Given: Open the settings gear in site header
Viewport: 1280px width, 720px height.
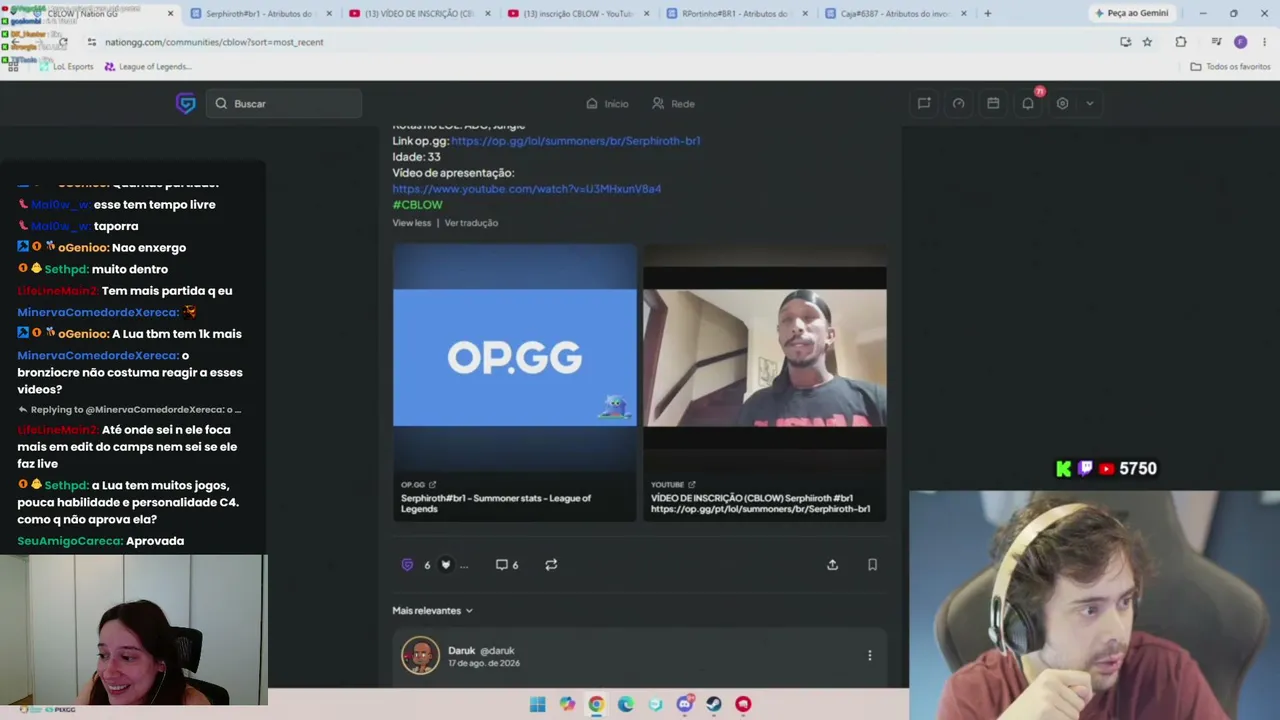Looking at the screenshot, I should (x=1062, y=103).
